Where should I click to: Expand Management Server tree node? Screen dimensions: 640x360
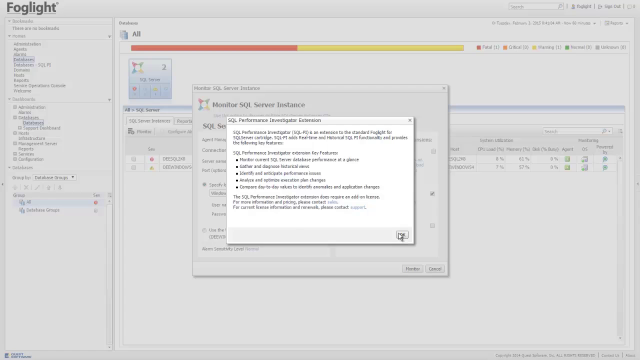(15, 144)
